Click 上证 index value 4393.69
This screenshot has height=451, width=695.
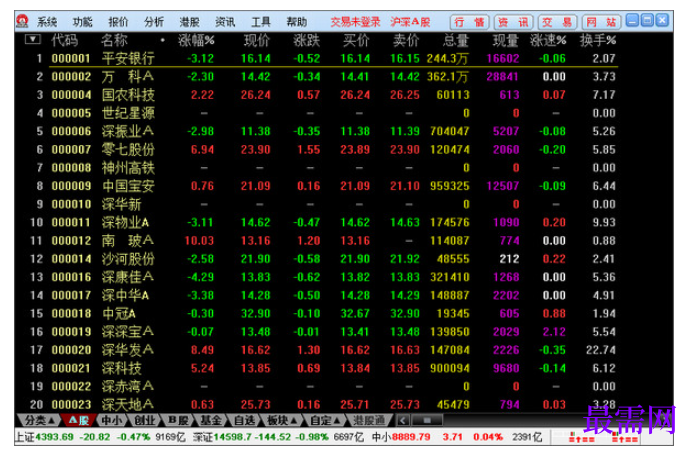click(x=54, y=437)
